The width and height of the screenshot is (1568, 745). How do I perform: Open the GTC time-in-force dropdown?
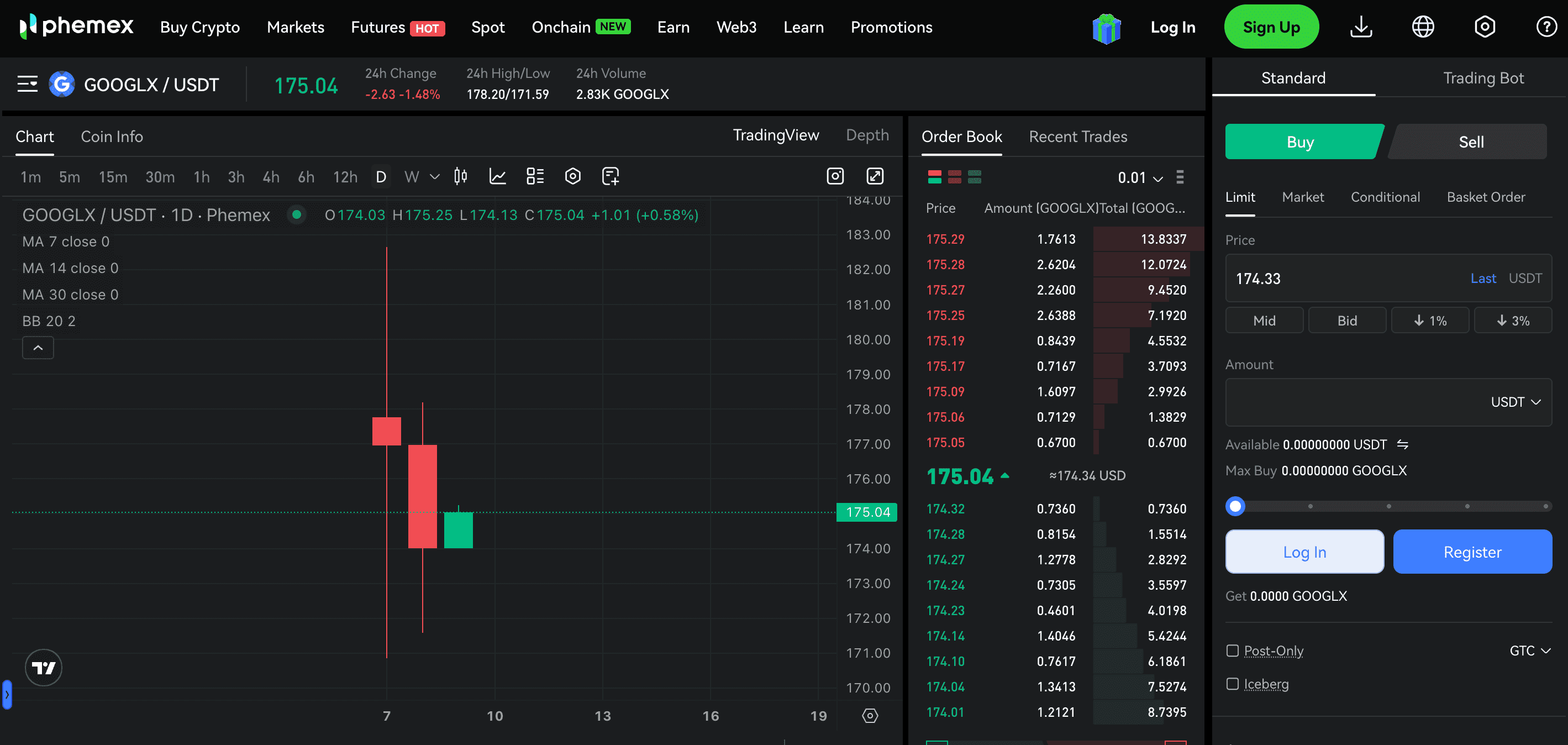(1530, 651)
